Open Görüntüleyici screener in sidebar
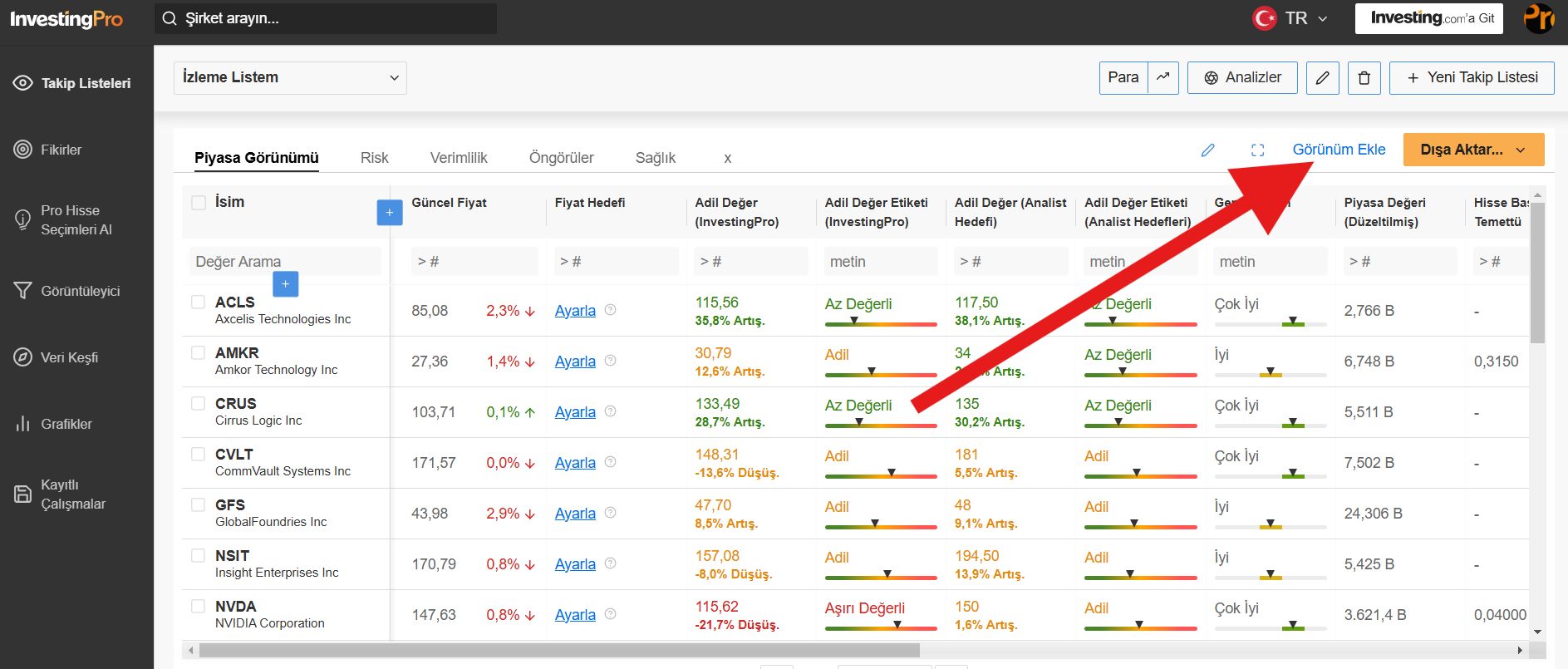The image size is (1568, 669). (67, 291)
